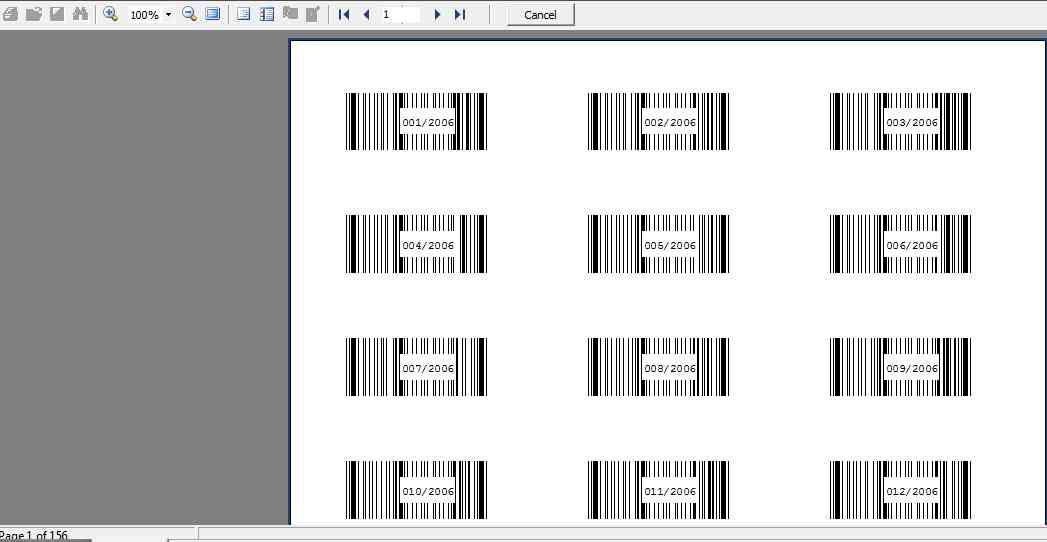Click the grayed pages icon in toolbar
Image resolution: width=1047 pixels, height=542 pixels.
290,14
